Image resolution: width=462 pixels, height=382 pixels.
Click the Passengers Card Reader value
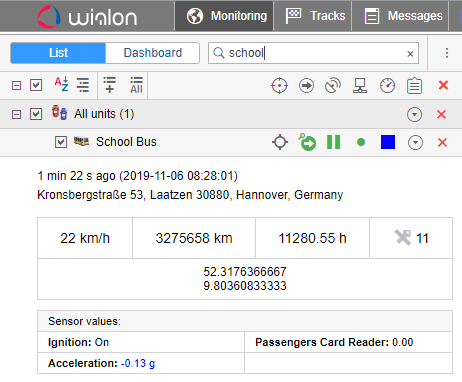[x=403, y=342]
